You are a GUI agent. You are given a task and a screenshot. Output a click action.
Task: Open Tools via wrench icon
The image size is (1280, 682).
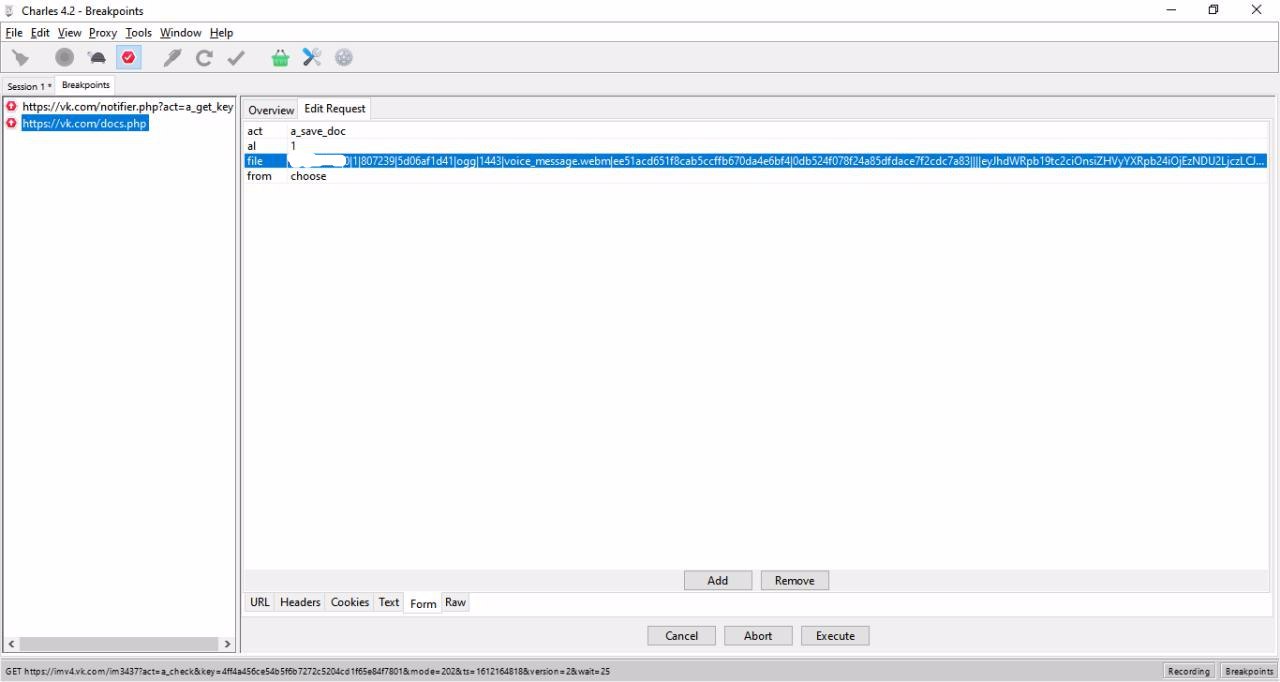point(312,58)
